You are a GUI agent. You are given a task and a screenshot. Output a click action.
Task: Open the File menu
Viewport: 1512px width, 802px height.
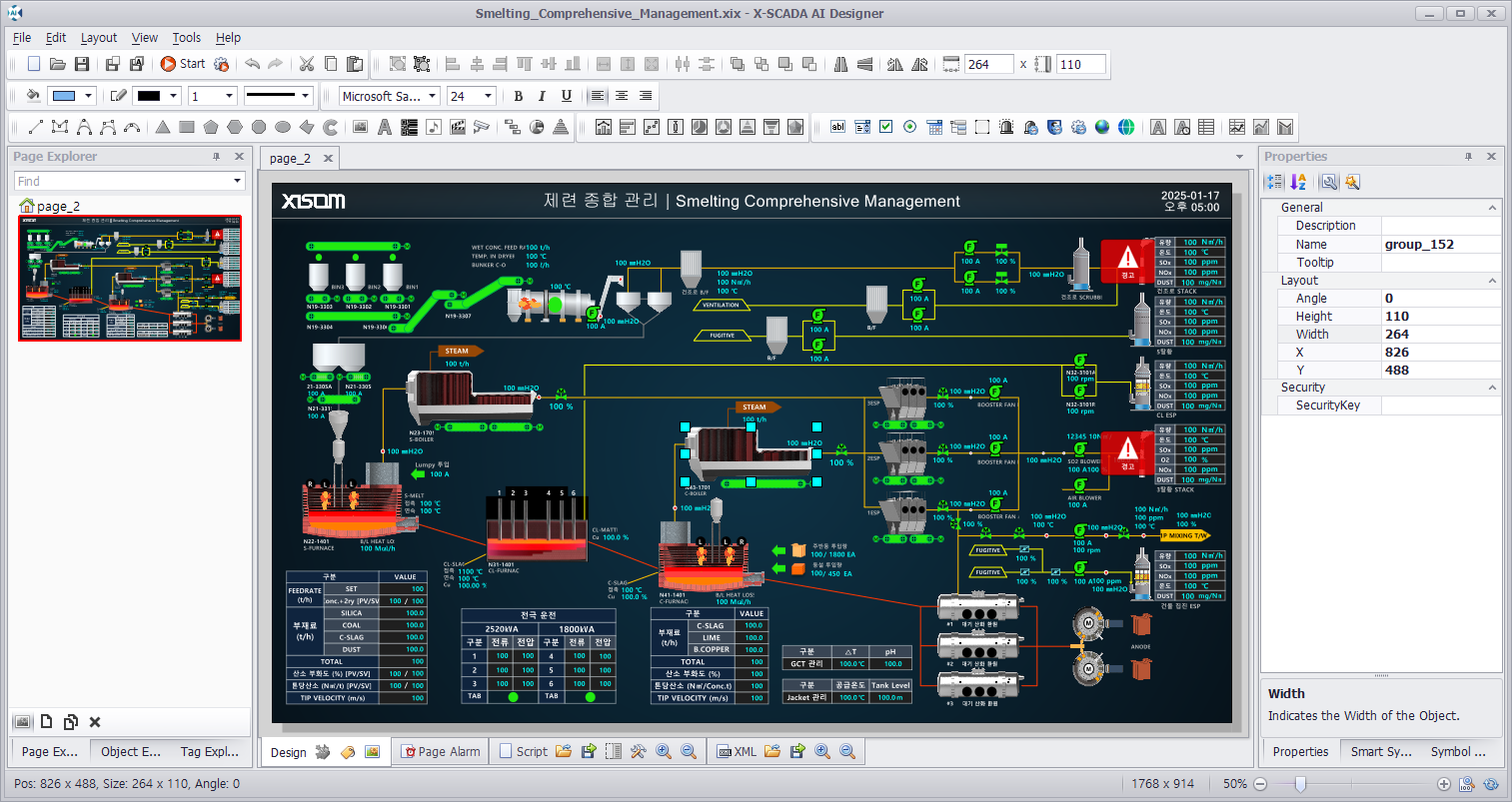coord(22,37)
